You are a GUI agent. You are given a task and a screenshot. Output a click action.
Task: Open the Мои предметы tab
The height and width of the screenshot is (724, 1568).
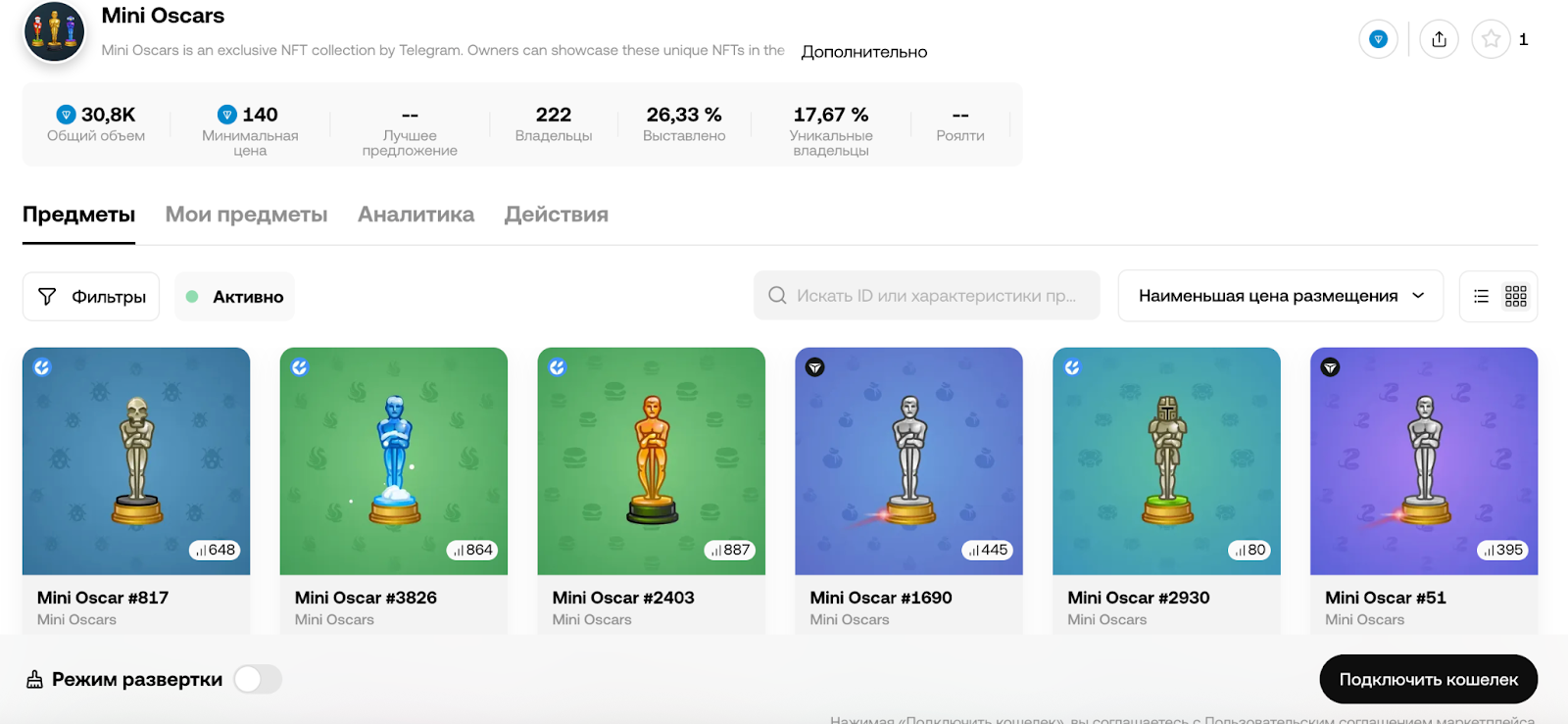pyautogui.click(x=246, y=215)
